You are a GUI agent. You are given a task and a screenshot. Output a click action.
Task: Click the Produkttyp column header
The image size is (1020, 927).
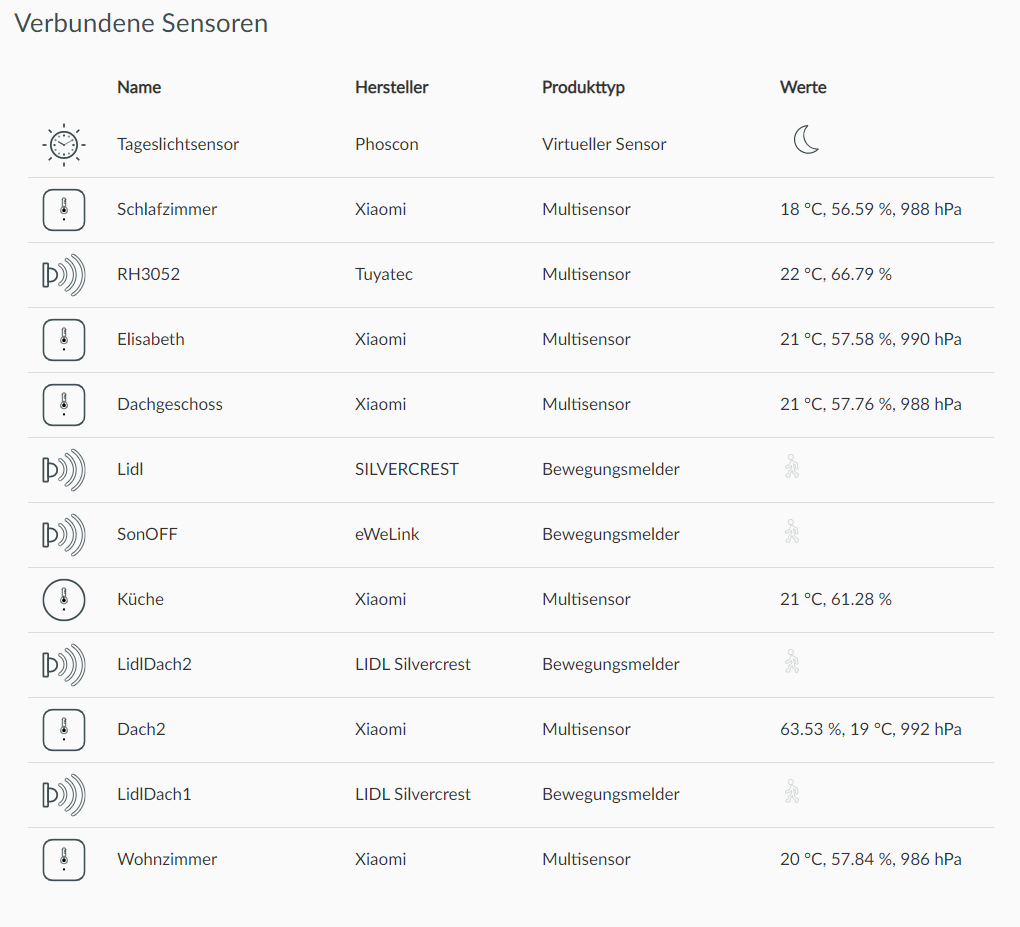[583, 87]
